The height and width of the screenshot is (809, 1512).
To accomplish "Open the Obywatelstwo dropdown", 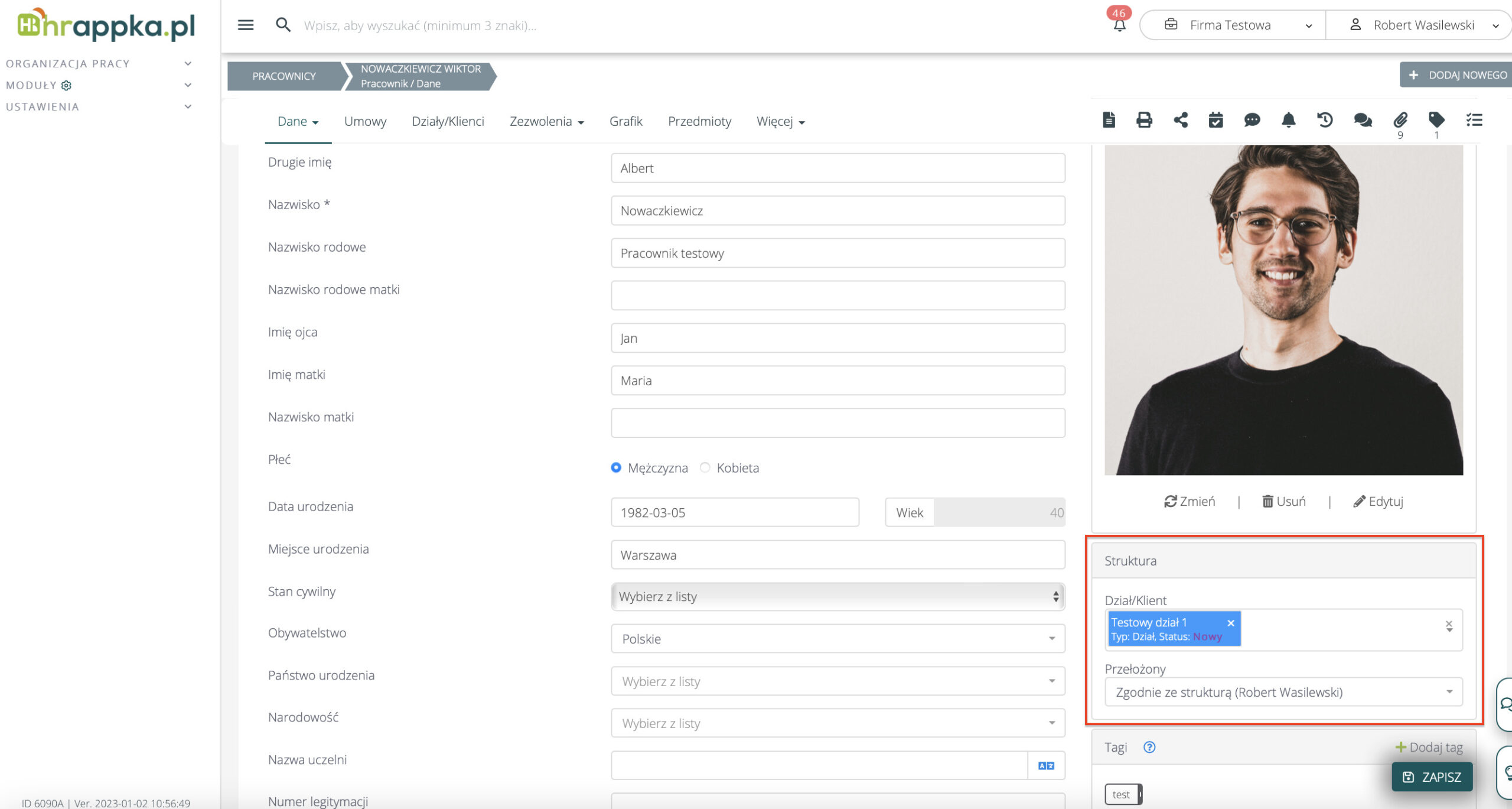I will click(838, 639).
